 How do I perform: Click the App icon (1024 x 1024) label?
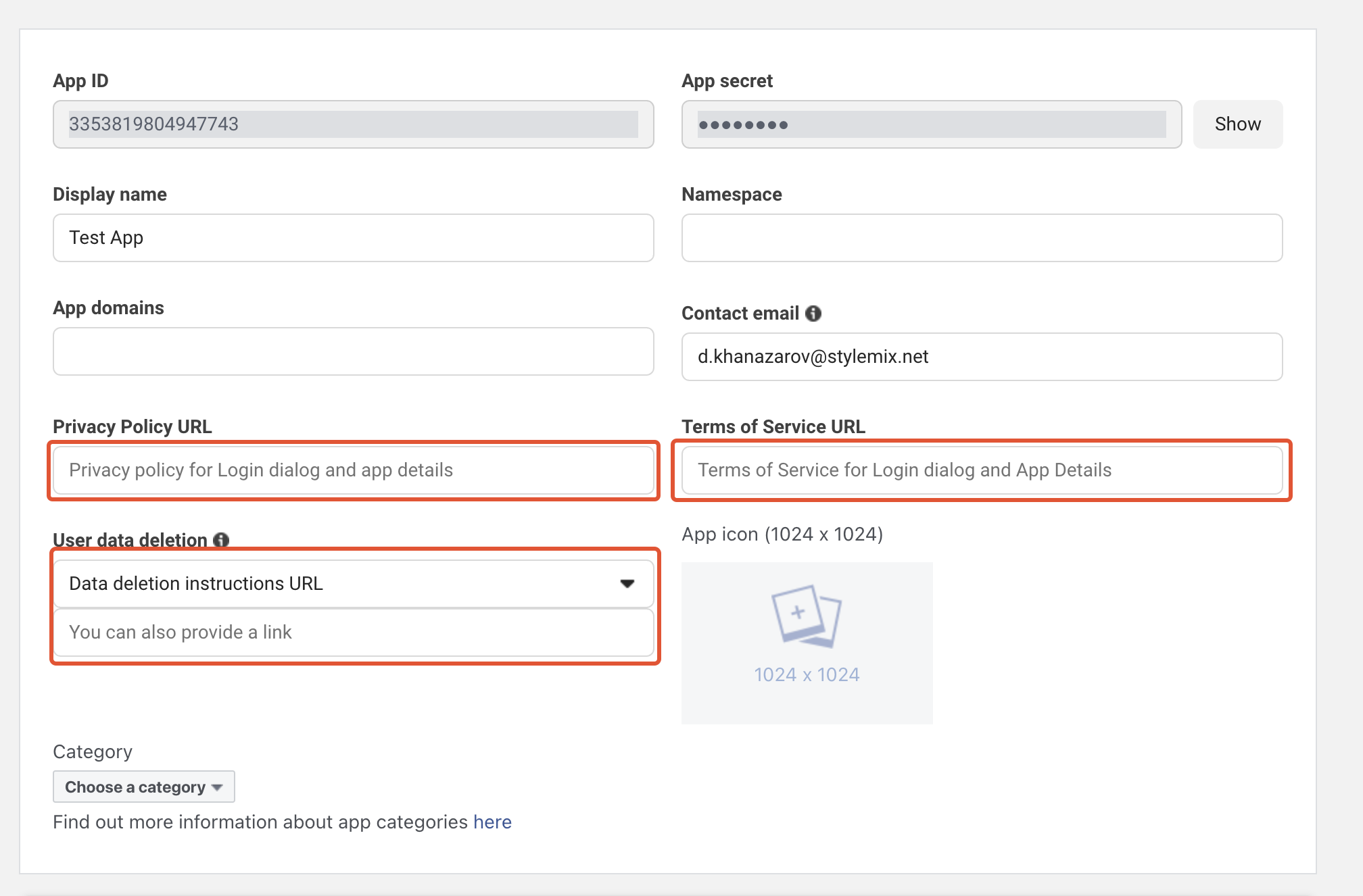click(x=782, y=534)
